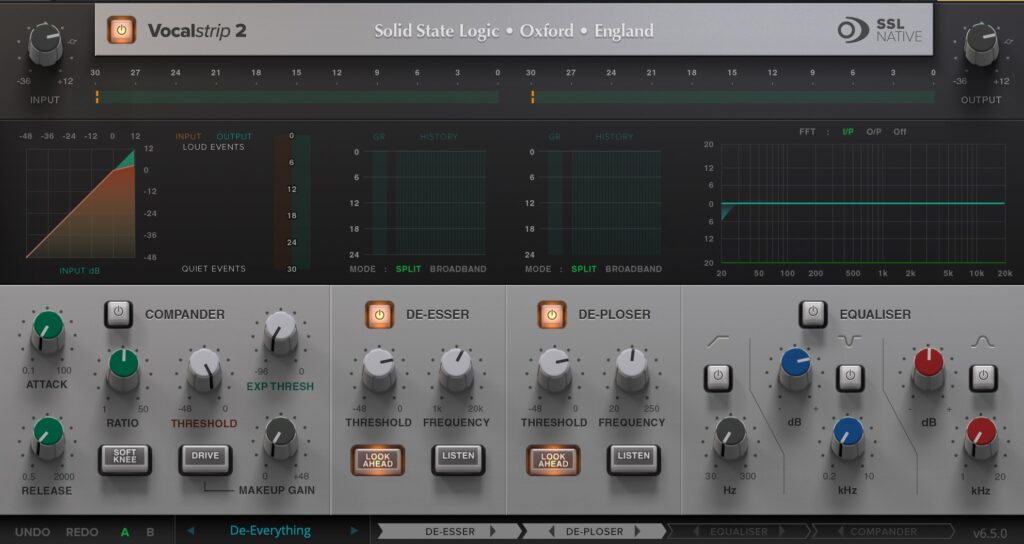This screenshot has width=1024, height=544.
Task: Enable the bell EQ band power button
Action: [x=983, y=378]
